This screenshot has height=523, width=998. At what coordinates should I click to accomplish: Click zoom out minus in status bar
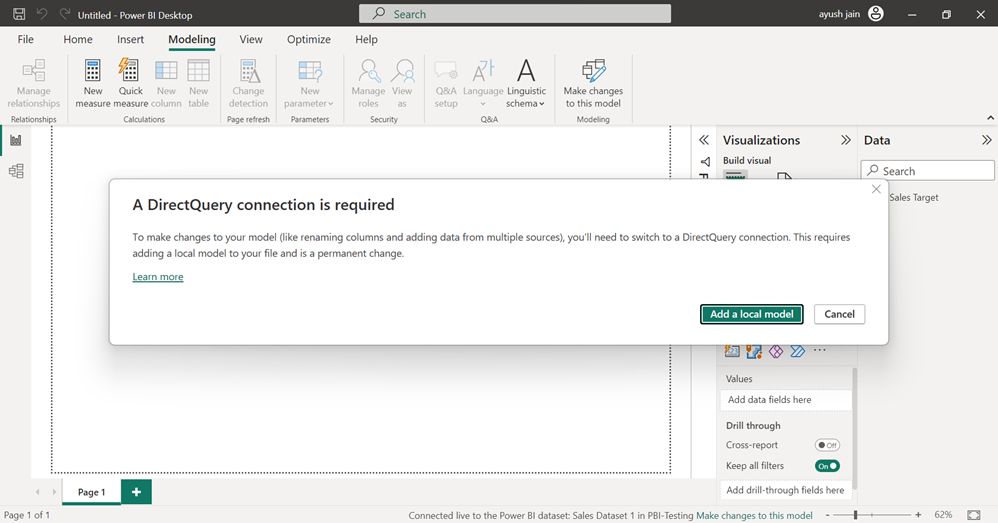point(828,515)
